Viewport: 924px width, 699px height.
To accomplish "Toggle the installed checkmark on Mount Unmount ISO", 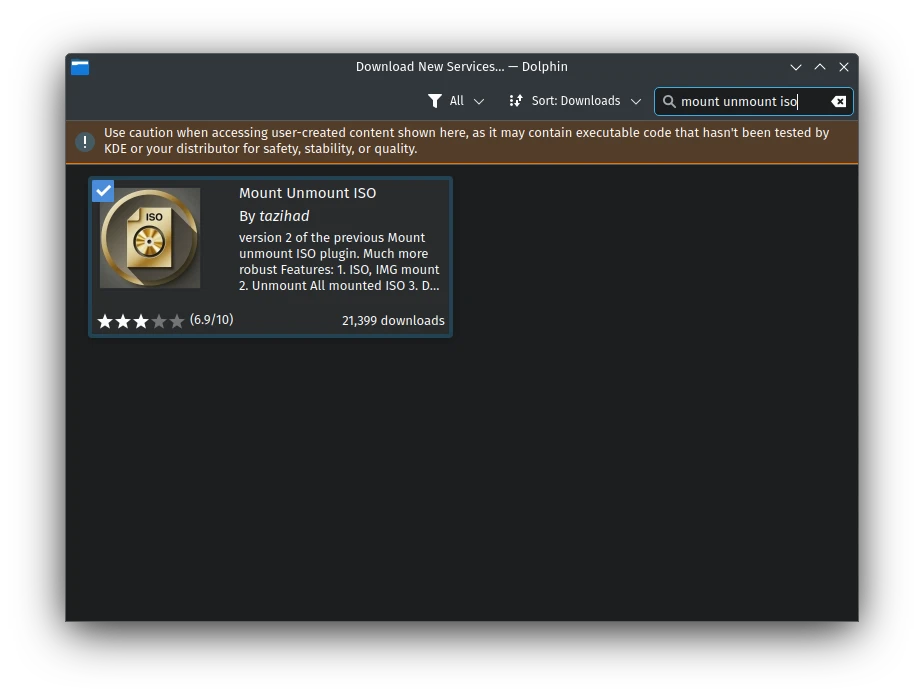I will (103, 191).
